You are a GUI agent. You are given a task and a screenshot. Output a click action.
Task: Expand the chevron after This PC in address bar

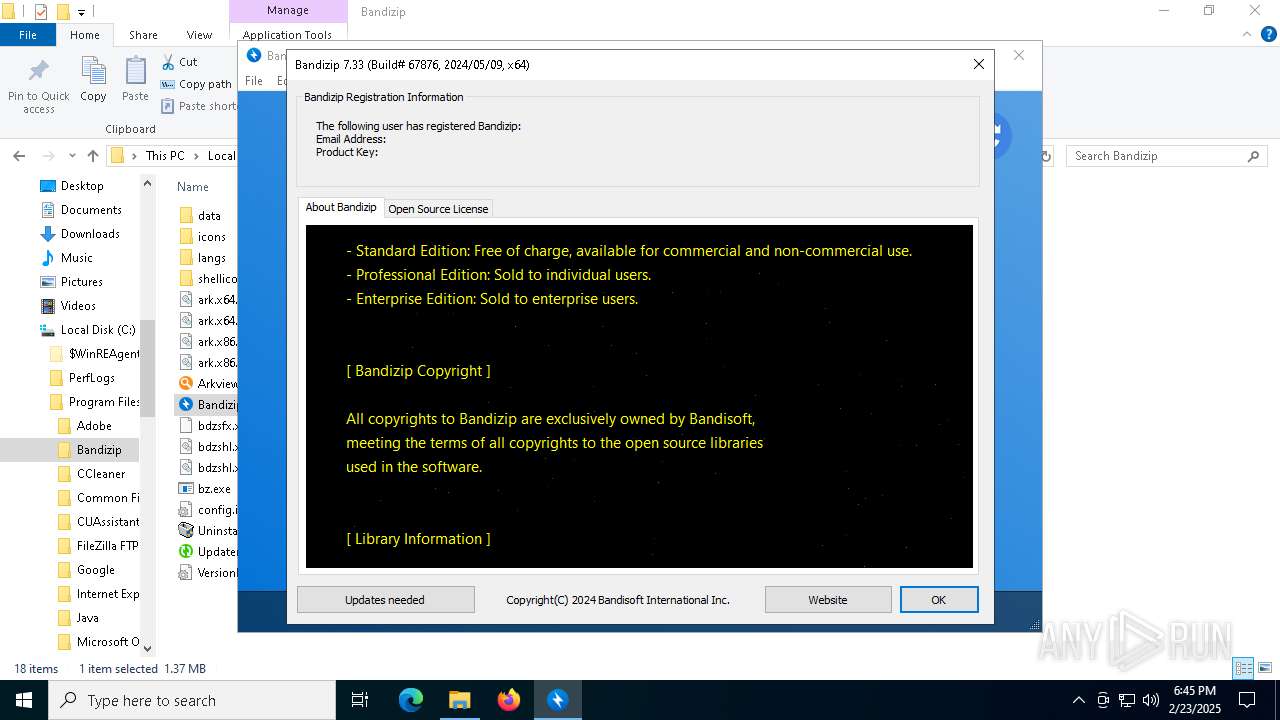point(197,156)
